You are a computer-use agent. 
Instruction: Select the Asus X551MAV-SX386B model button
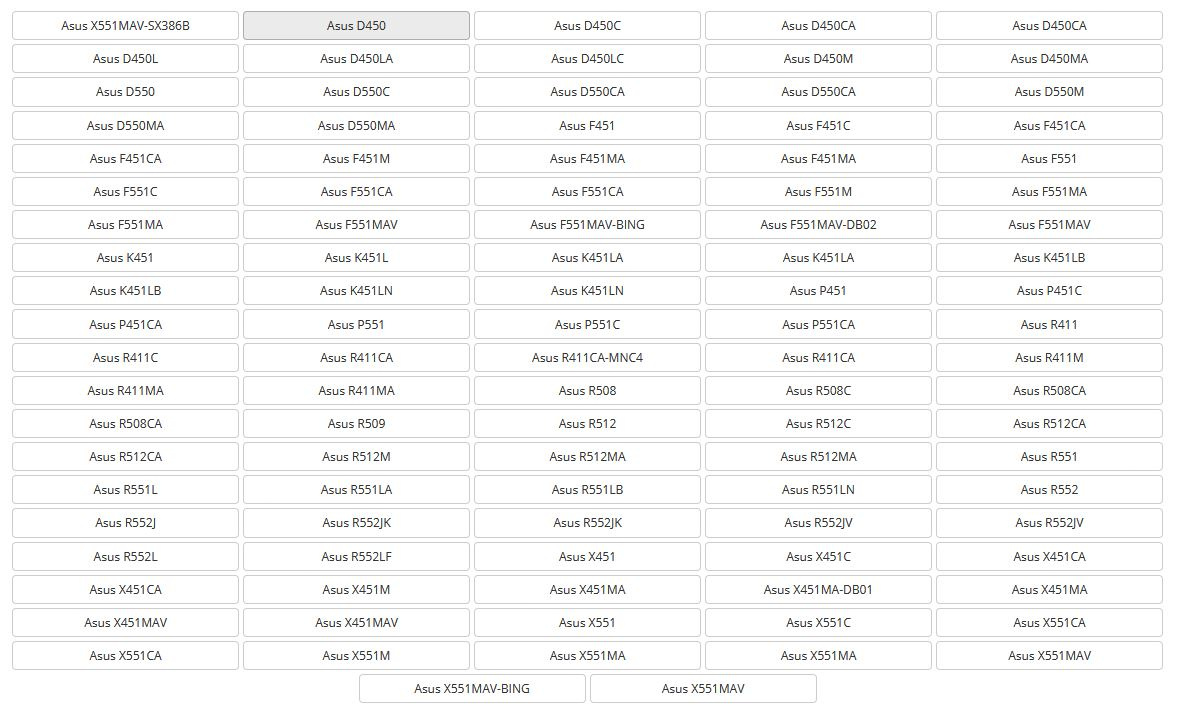(125, 26)
